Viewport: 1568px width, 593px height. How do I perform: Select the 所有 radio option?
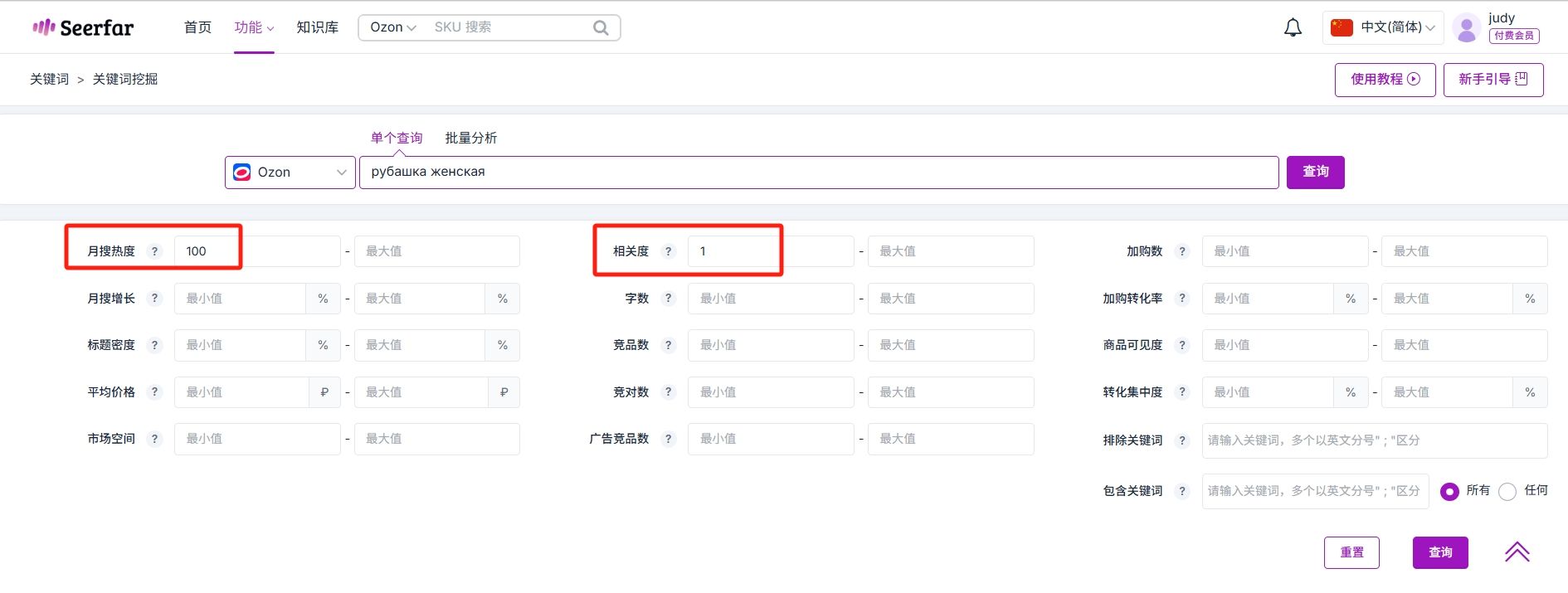pos(1449,491)
